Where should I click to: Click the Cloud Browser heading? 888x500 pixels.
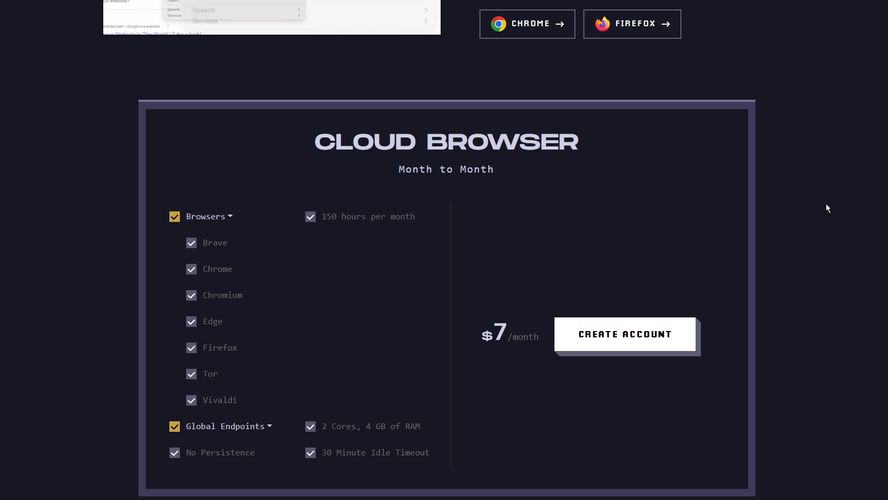coord(446,142)
